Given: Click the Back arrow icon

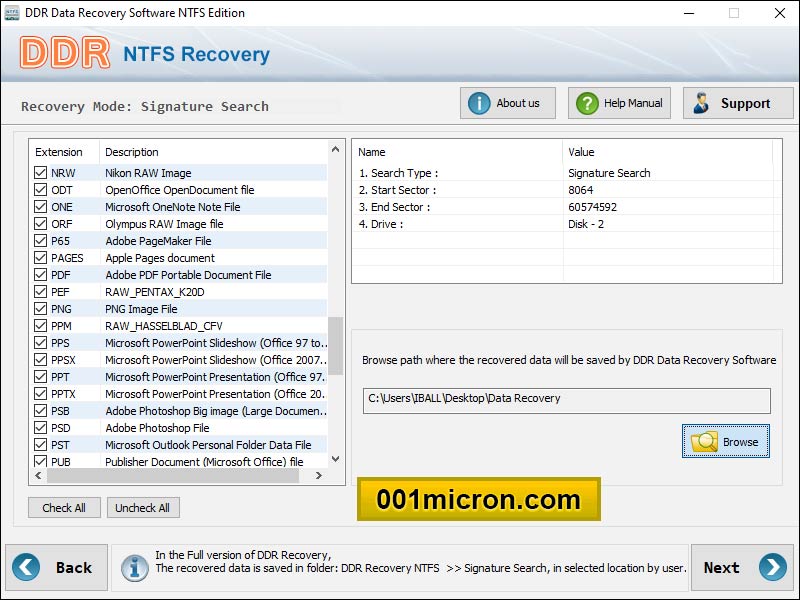Looking at the screenshot, I should tap(25, 567).
